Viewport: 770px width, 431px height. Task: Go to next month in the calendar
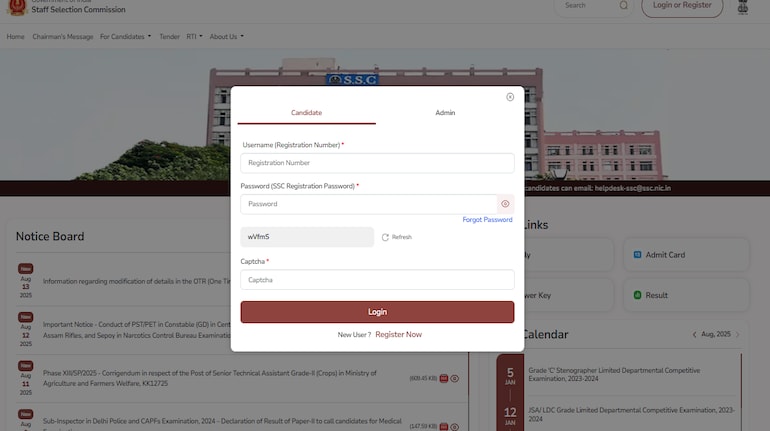click(x=738, y=334)
